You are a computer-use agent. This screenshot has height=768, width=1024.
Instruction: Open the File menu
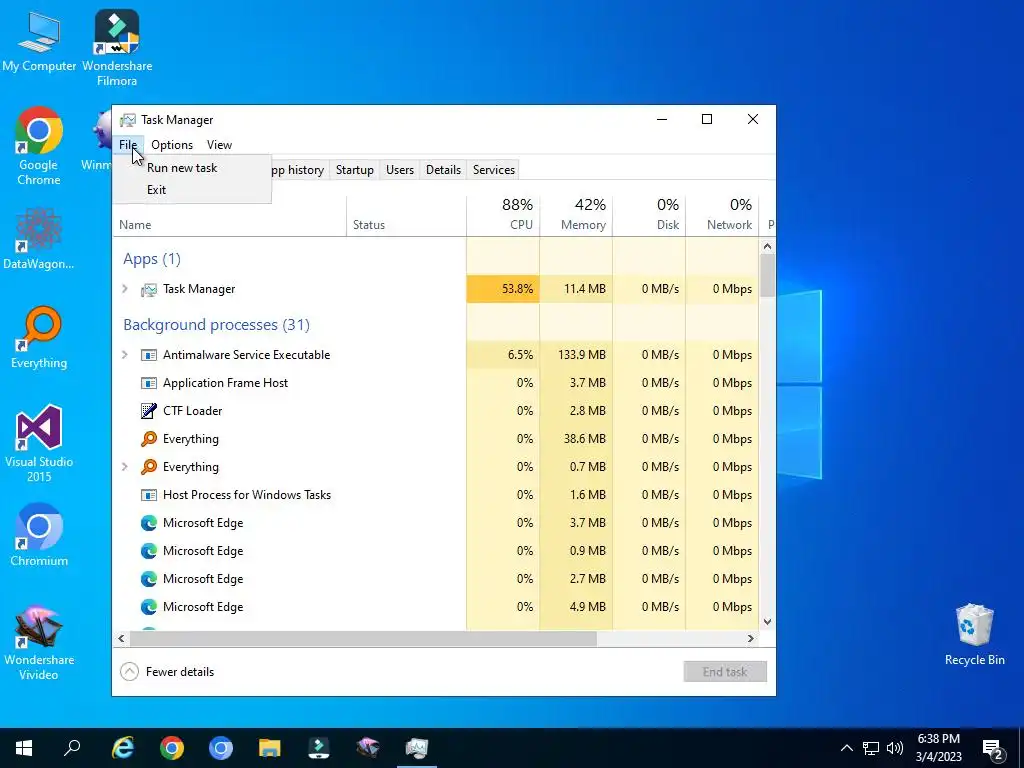click(x=128, y=145)
